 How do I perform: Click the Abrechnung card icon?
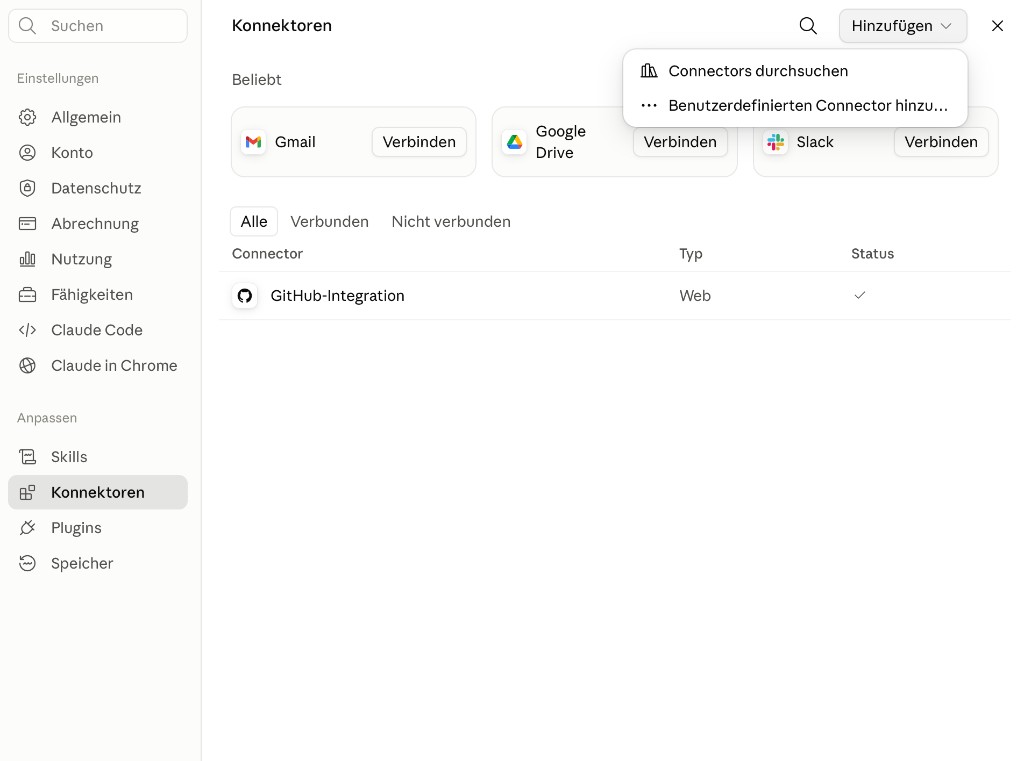click(27, 223)
